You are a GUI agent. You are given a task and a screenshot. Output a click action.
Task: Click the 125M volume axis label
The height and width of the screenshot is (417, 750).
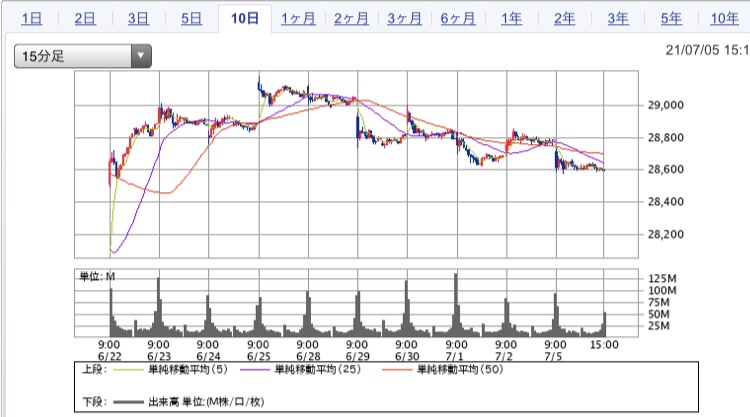[662, 278]
